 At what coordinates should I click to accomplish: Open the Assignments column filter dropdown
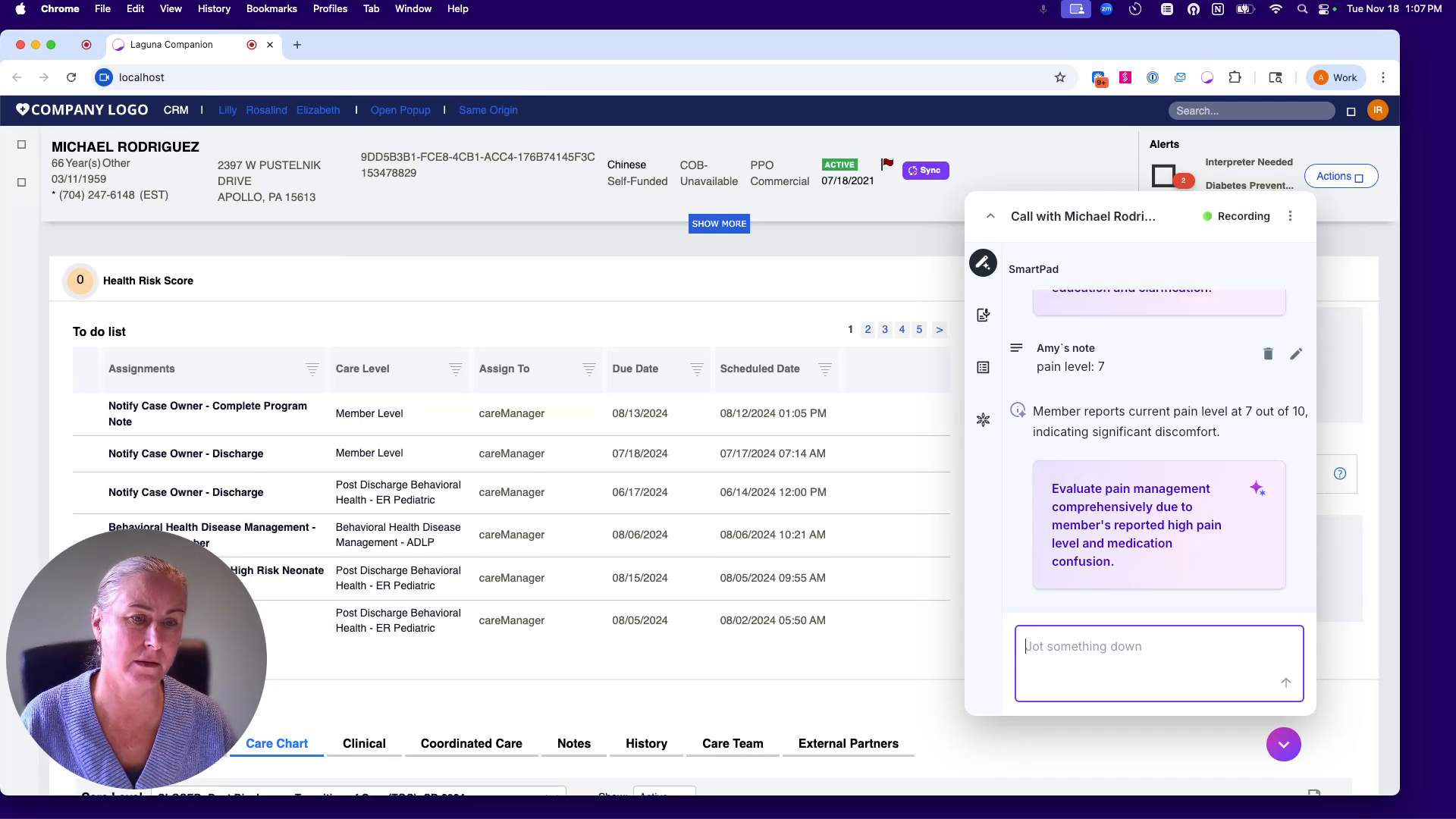click(x=312, y=371)
